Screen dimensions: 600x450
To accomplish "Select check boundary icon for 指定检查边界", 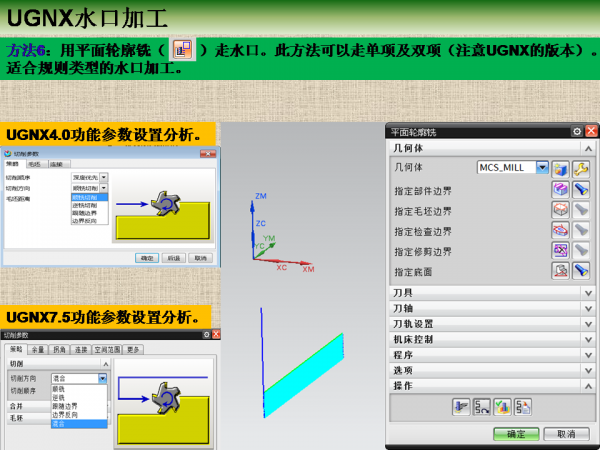I will point(560,230).
